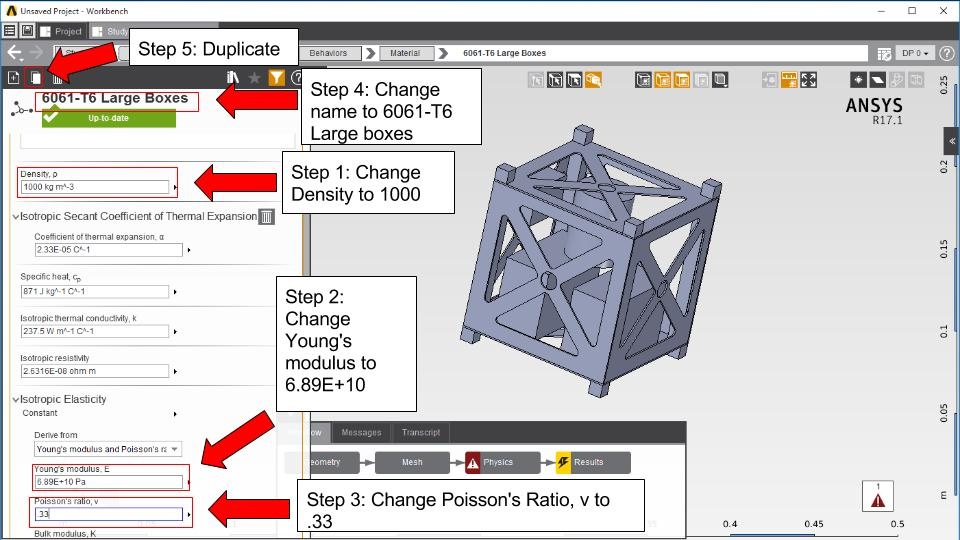Click the dark face selection cube icon
The width and height of the screenshot is (960, 540).
click(x=574, y=80)
